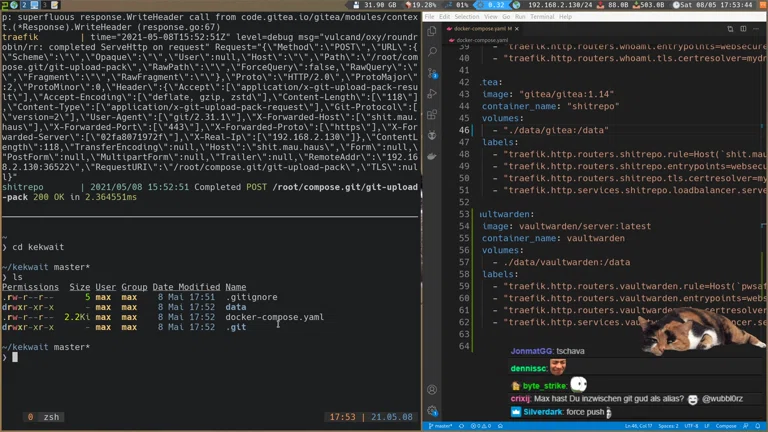Click the labels: key on line 47
768x432 pixels.
pos(500,143)
